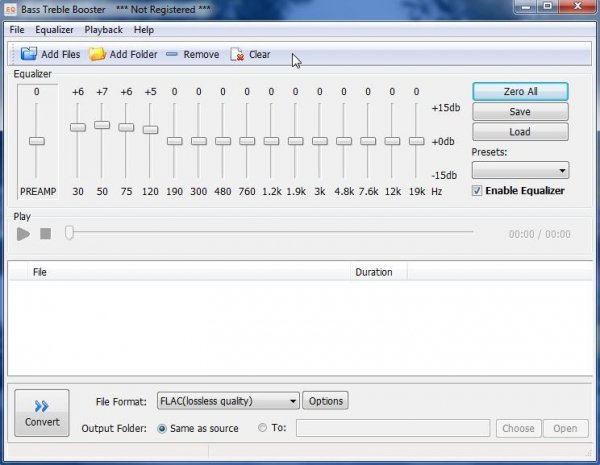Click the Clear document icon
600x465 pixels.
click(x=237, y=54)
